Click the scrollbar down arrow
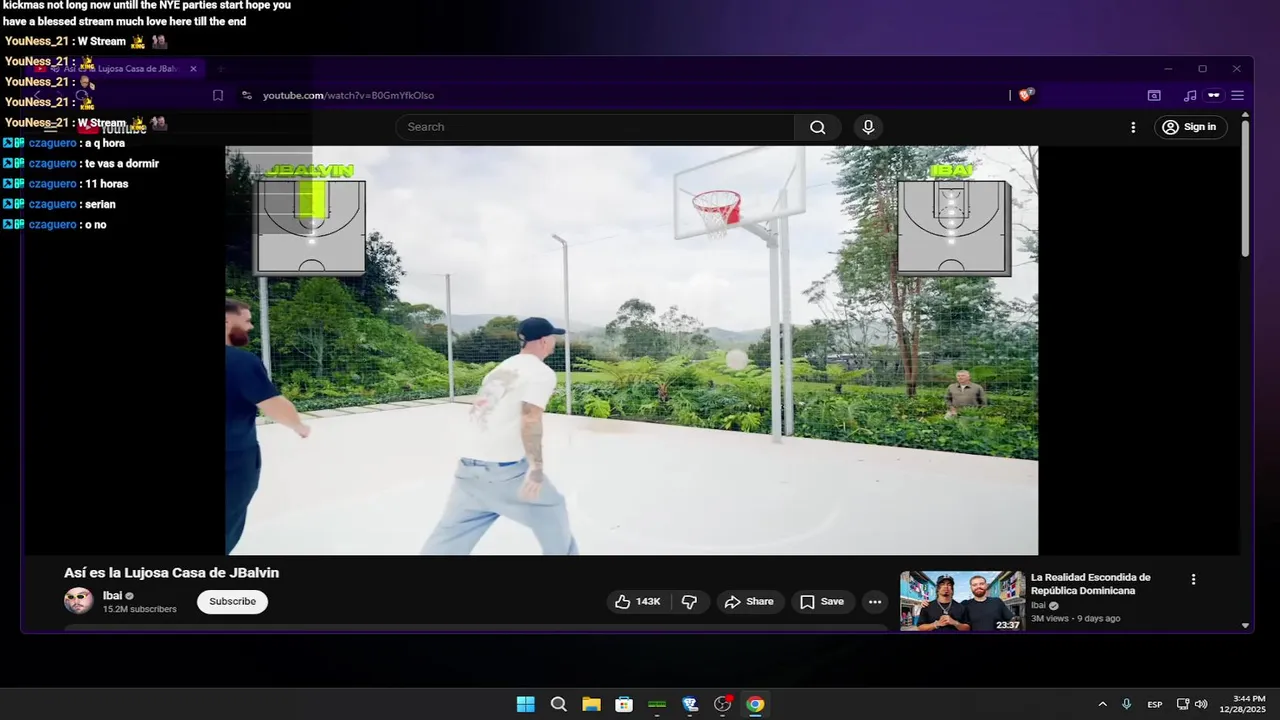This screenshot has width=1280, height=720. tap(1245, 625)
